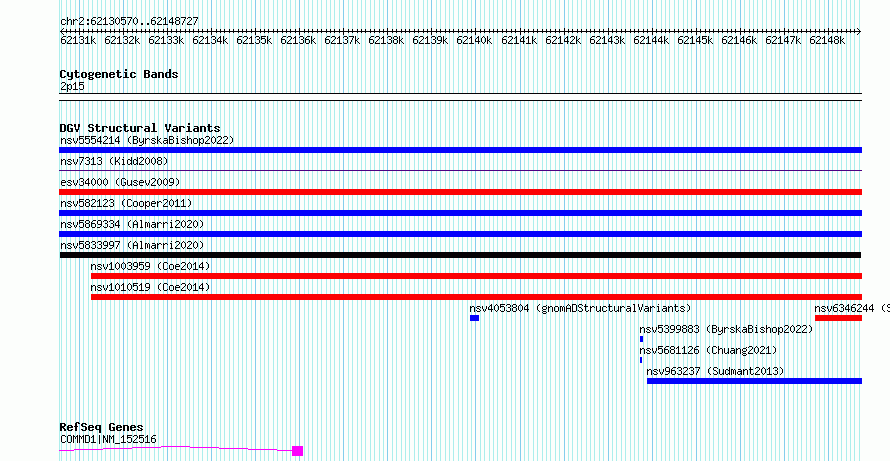The image size is (890, 461).
Task: Click the nsv1010519 Coe2014 red bar
Action: pyautogui.click(x=476, y=297)
